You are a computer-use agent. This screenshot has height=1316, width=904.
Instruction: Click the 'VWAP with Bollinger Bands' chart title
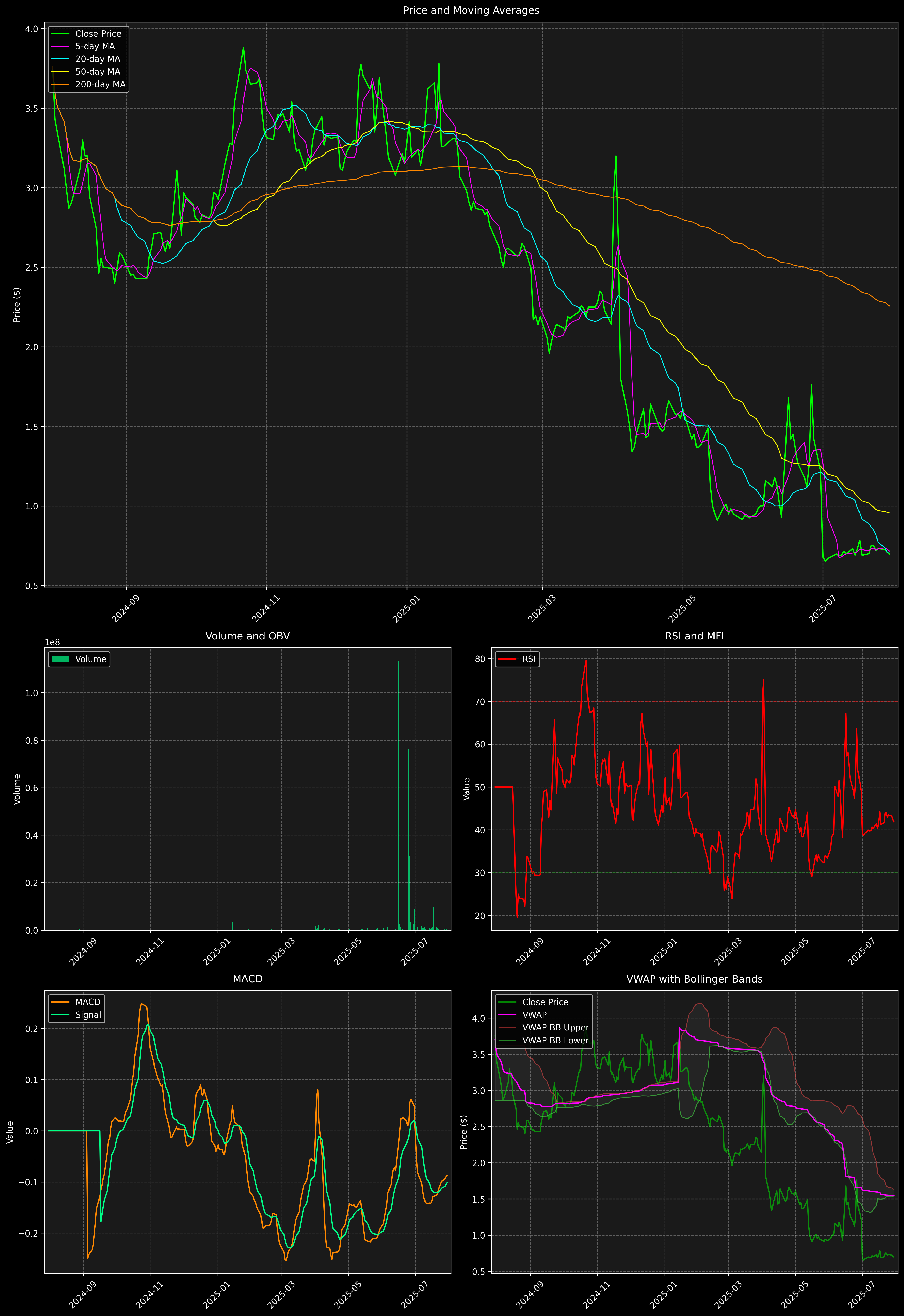(694, 979)
